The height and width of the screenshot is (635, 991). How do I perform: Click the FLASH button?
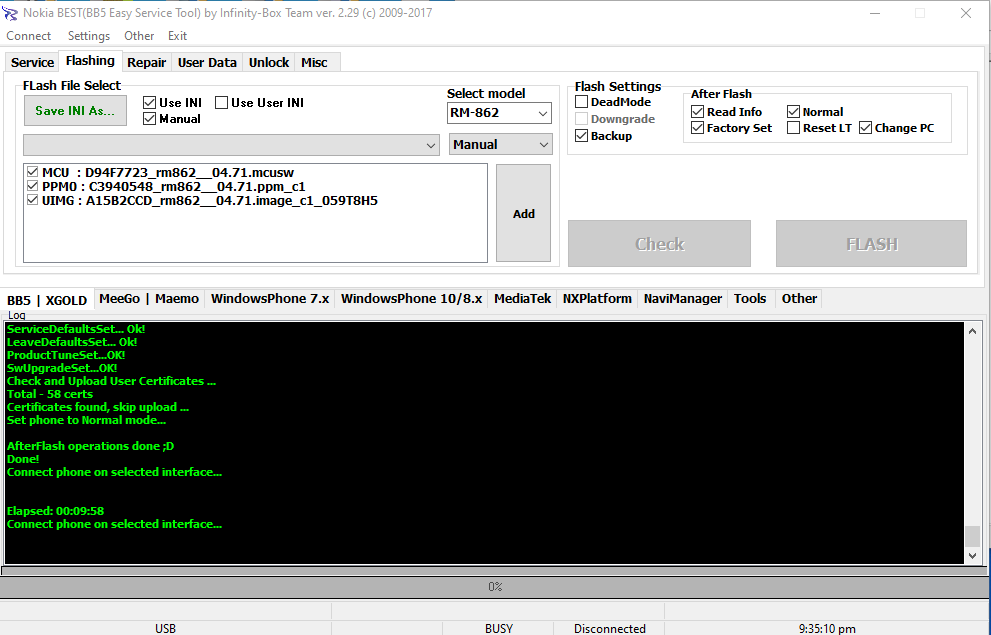click(872, 244)
